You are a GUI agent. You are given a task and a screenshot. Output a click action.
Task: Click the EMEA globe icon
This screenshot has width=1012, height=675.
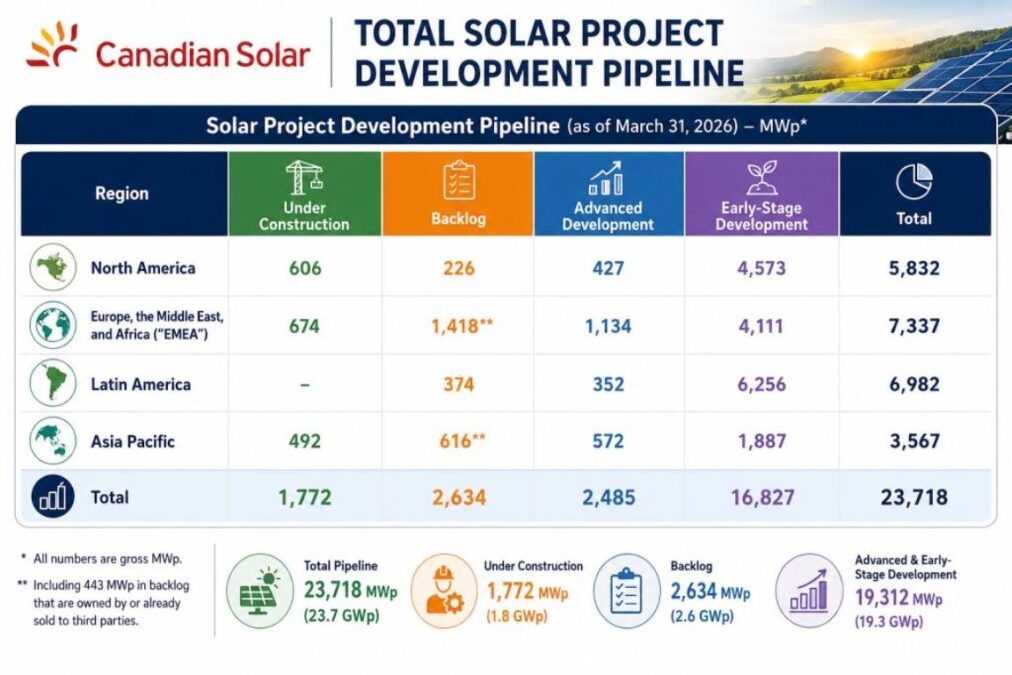53,325
